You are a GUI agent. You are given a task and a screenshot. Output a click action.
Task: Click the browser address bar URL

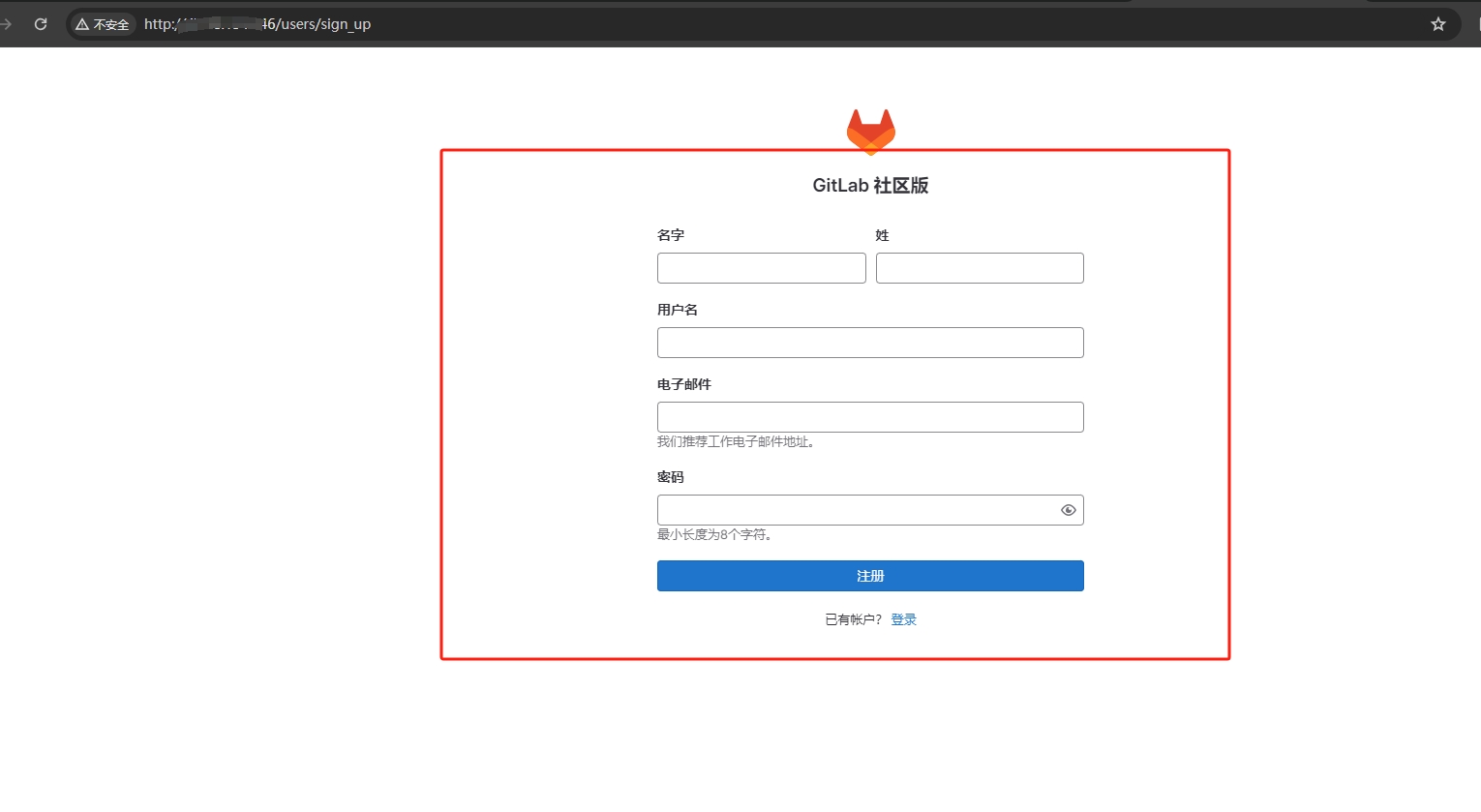tap(257, 24)
